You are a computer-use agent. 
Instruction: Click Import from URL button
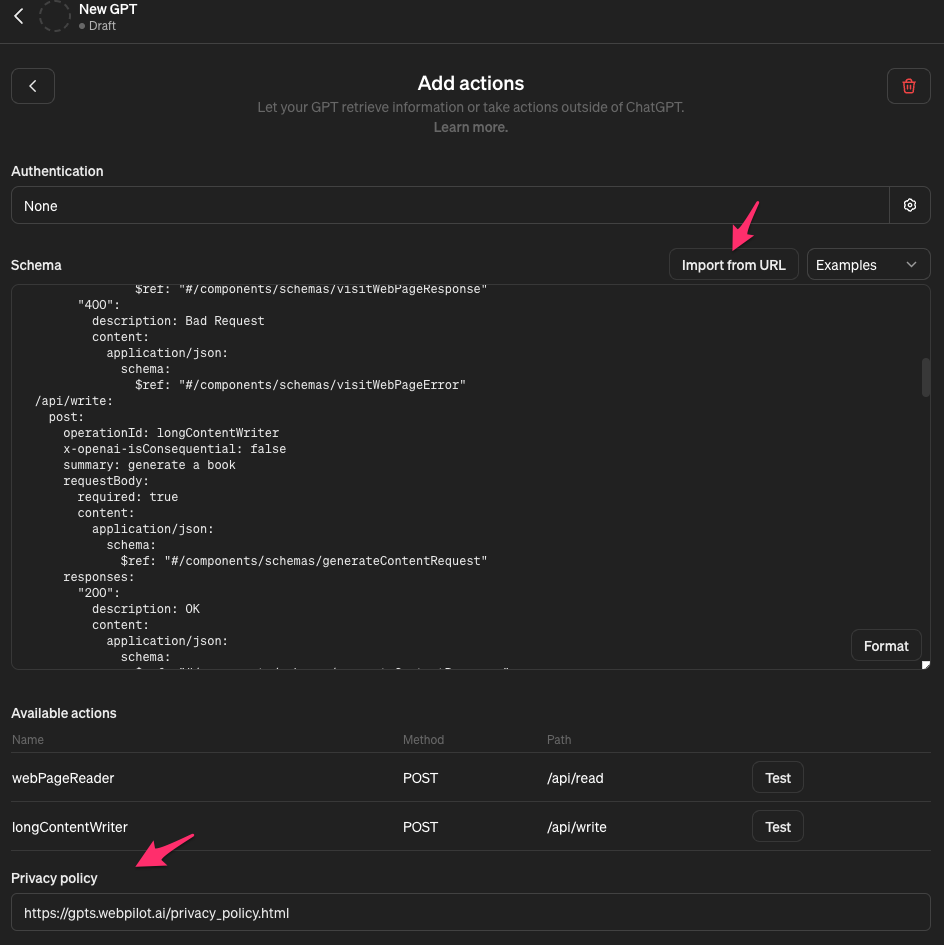click(x=733, y=265)
